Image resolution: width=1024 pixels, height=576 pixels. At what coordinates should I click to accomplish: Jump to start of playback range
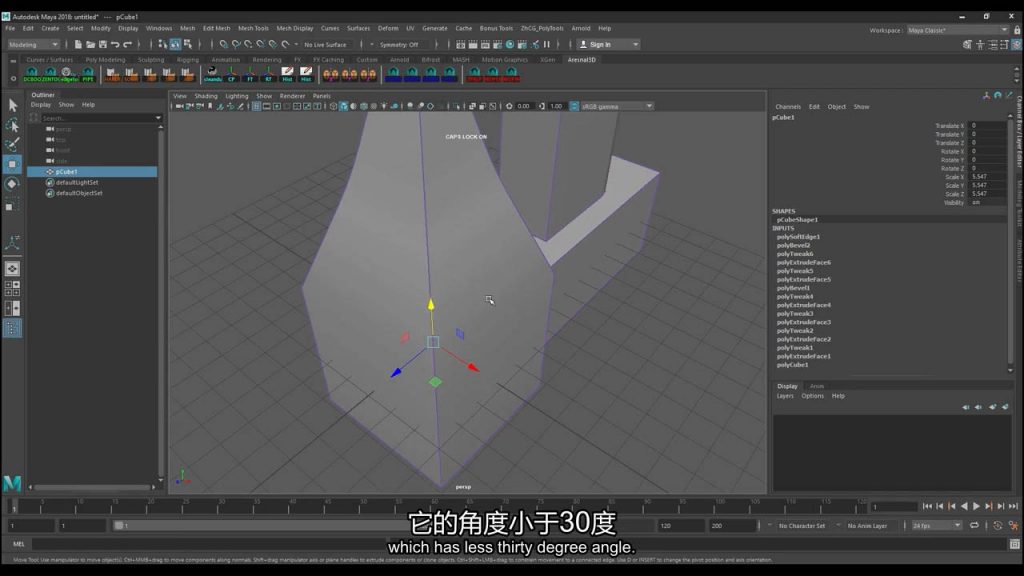[x=927, y=506]
